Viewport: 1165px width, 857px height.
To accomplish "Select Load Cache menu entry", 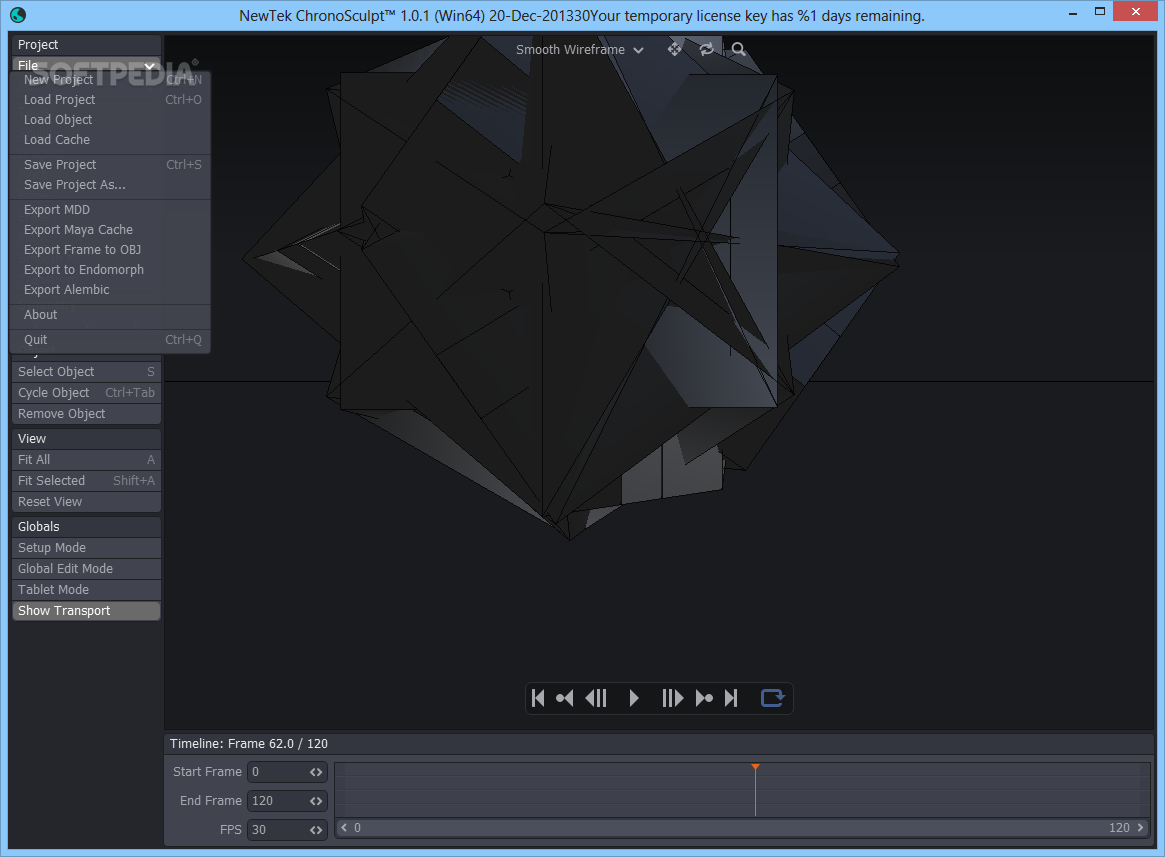I will pyautogui.click(x=112, y=140).
